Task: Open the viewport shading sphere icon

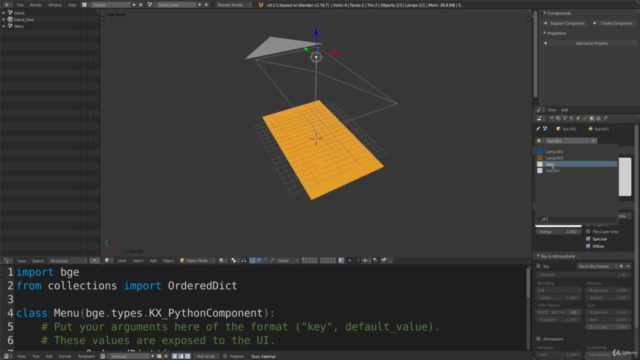Action: click(x=222, y=260)
